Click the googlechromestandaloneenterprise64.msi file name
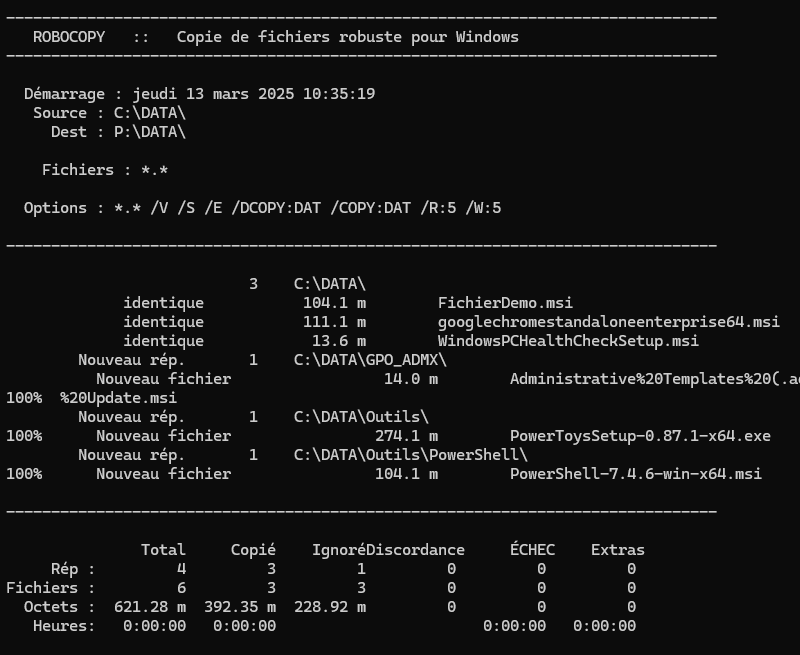The height and width of the screenshot is (655, 800). [x=608, y=322]
